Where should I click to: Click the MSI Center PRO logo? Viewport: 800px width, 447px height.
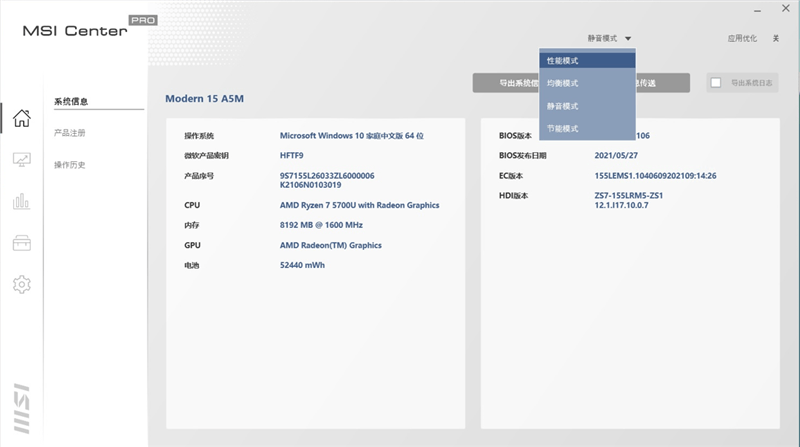tap(90, 27)
